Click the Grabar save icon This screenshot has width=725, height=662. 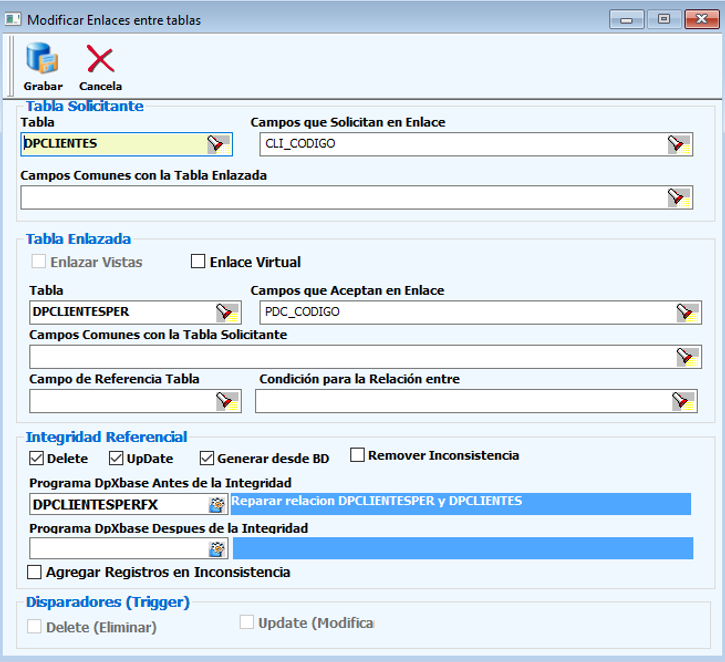(42, 60)
